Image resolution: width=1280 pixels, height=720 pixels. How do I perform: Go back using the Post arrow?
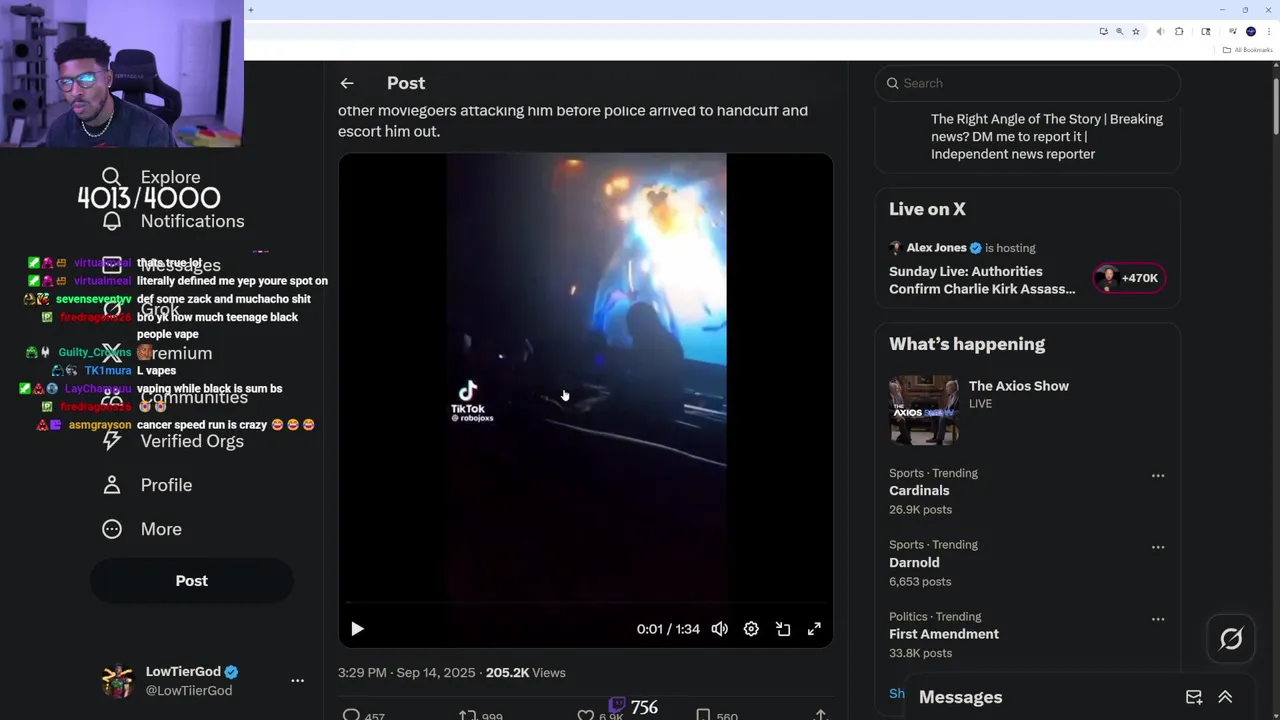click(347, 83)
